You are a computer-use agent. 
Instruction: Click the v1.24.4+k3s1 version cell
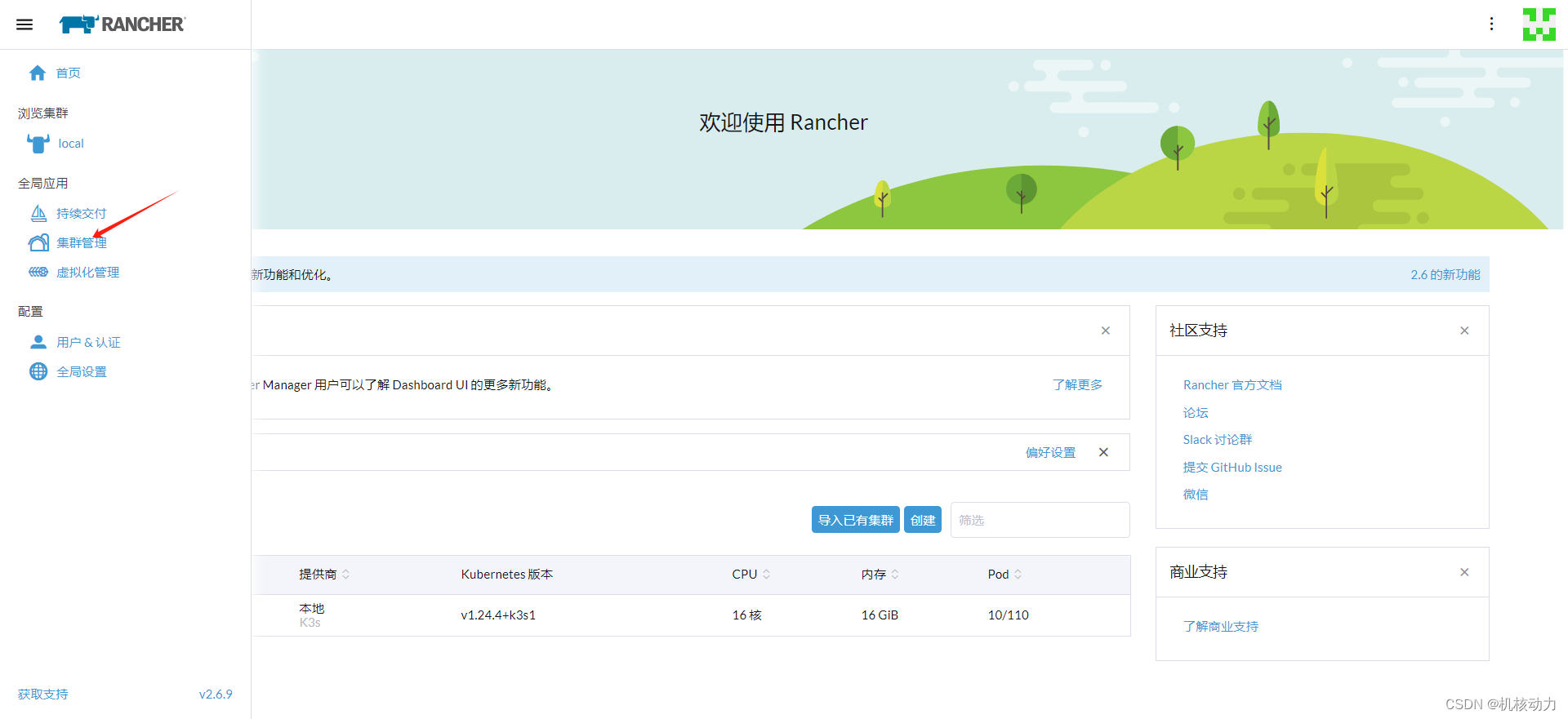click(x=498, y=615)
